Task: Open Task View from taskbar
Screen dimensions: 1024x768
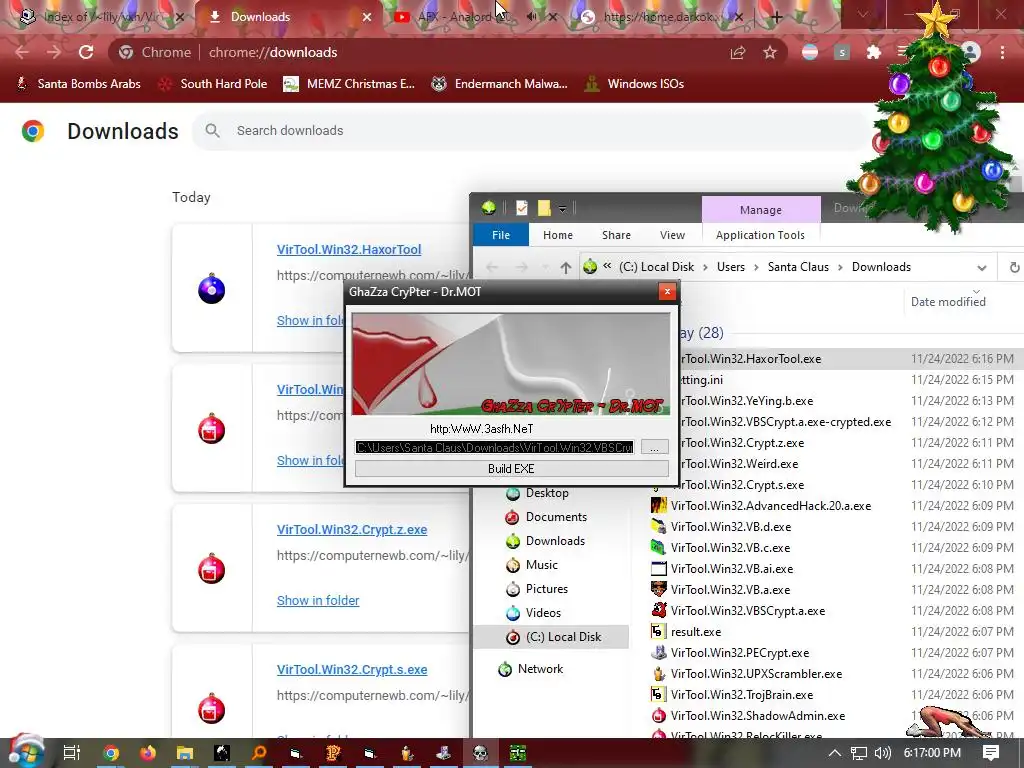Action: pos(72,753)
